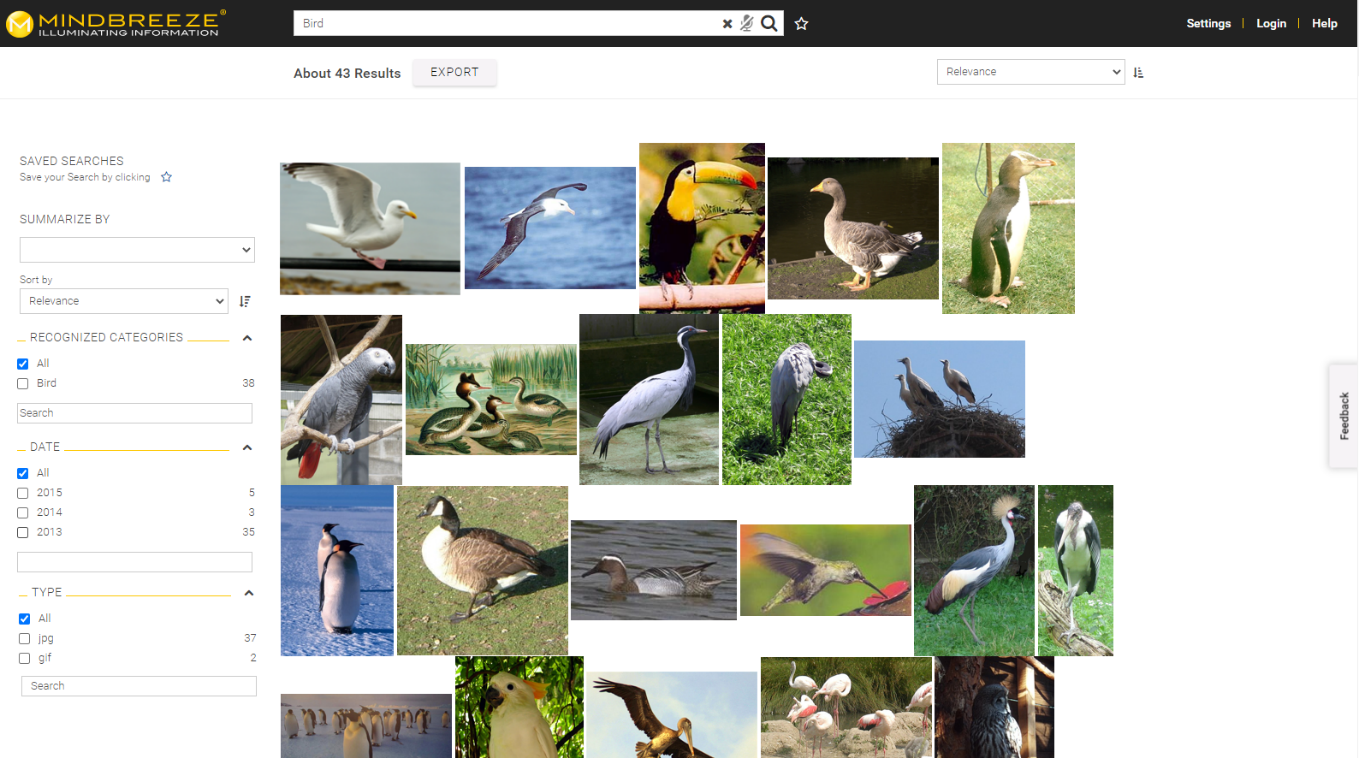Image resolution: width=1359 pixels, height=758 pixels.
Task: Check the Bird category checkbox
Action: point(23,384)
